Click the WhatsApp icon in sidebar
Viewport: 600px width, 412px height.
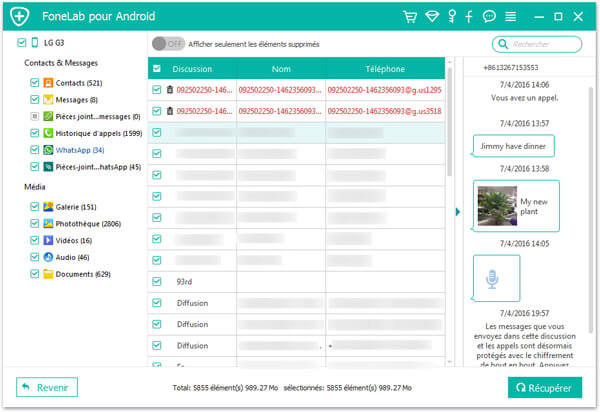click(48, 150)
